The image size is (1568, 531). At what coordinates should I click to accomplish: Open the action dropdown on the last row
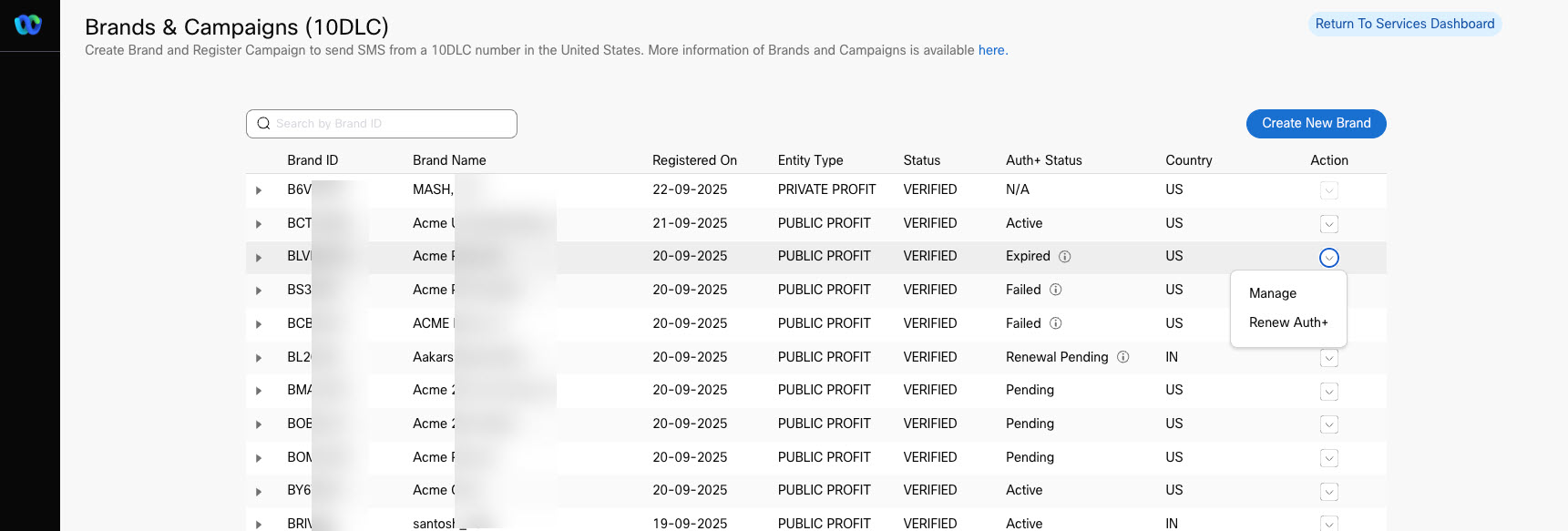pyautogui.click(x=1328, y=525)
